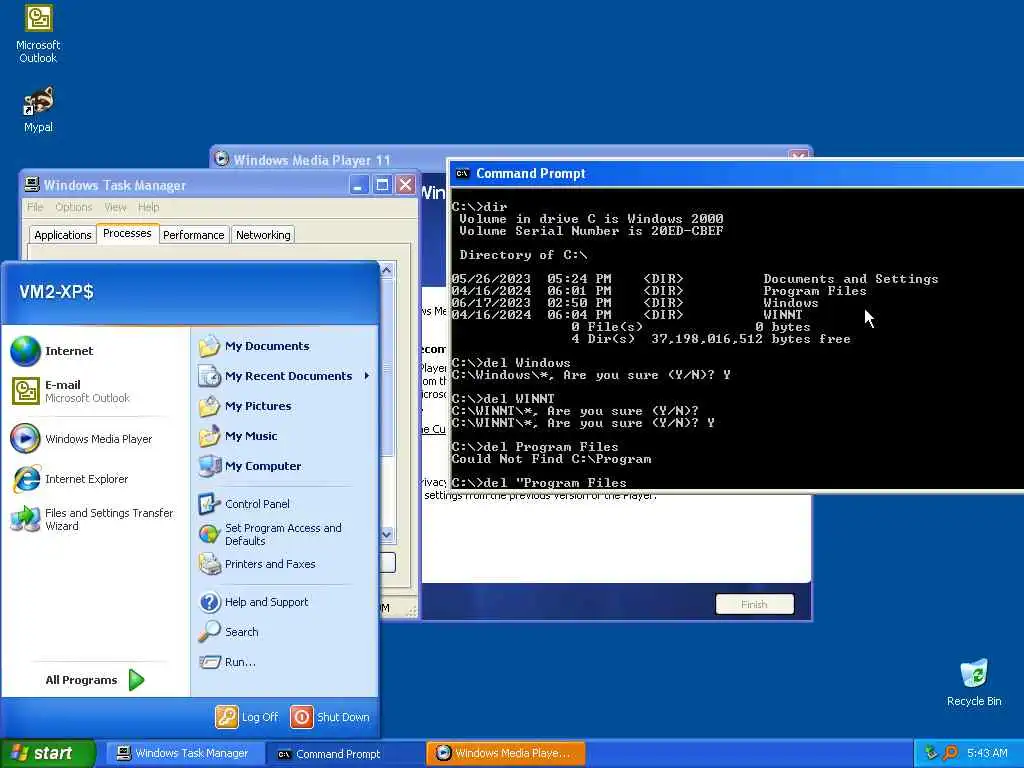Open Microsoft Outlook desktop icon

[x=38, y=34]
